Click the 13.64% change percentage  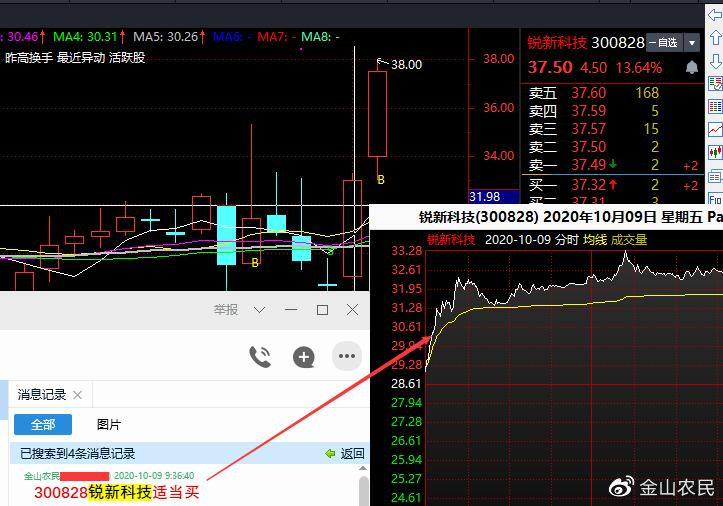639,68
